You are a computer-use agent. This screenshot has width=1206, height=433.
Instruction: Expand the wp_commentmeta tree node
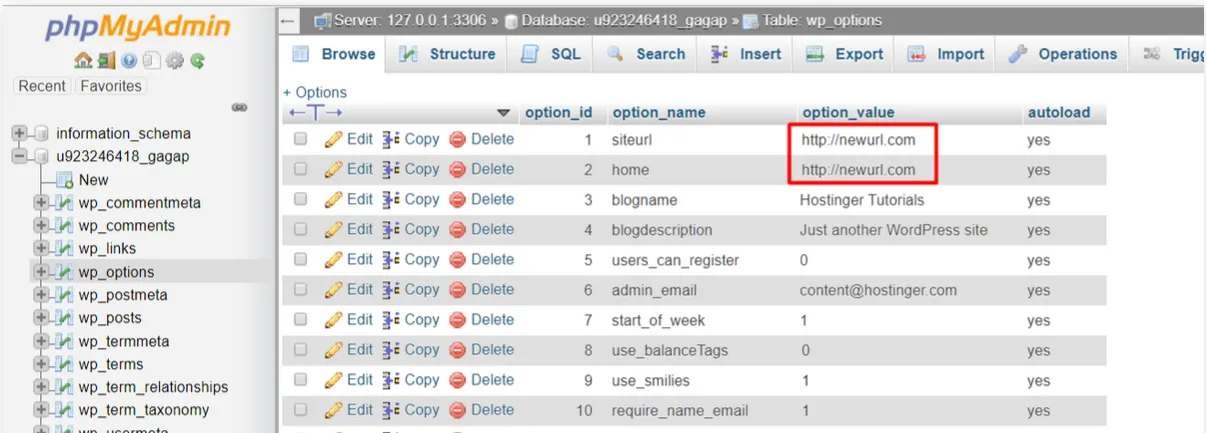click(x=42, y=203)
